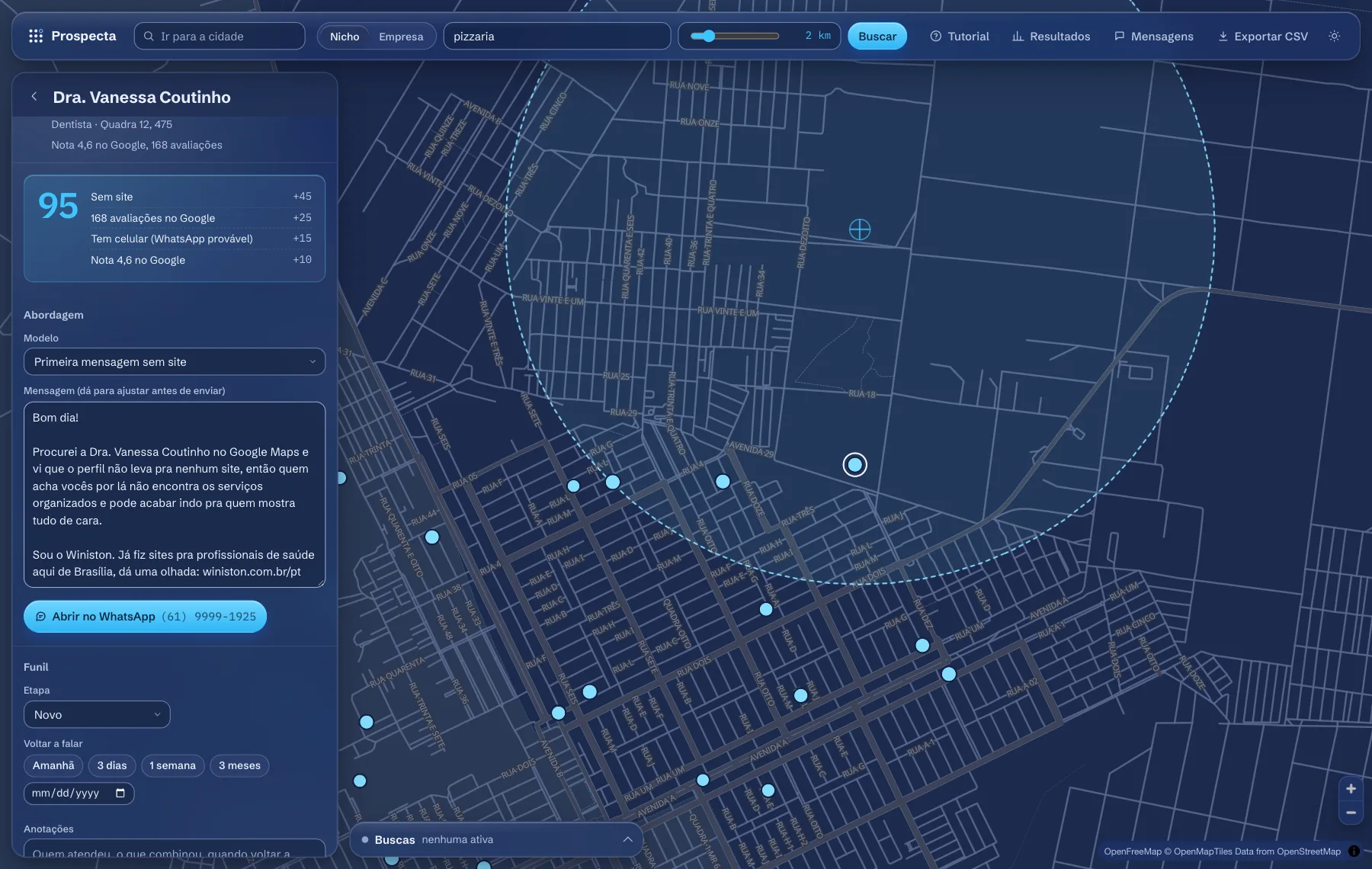
Task: Click the Anotações notes field
Action: click(x=175, y=848)
